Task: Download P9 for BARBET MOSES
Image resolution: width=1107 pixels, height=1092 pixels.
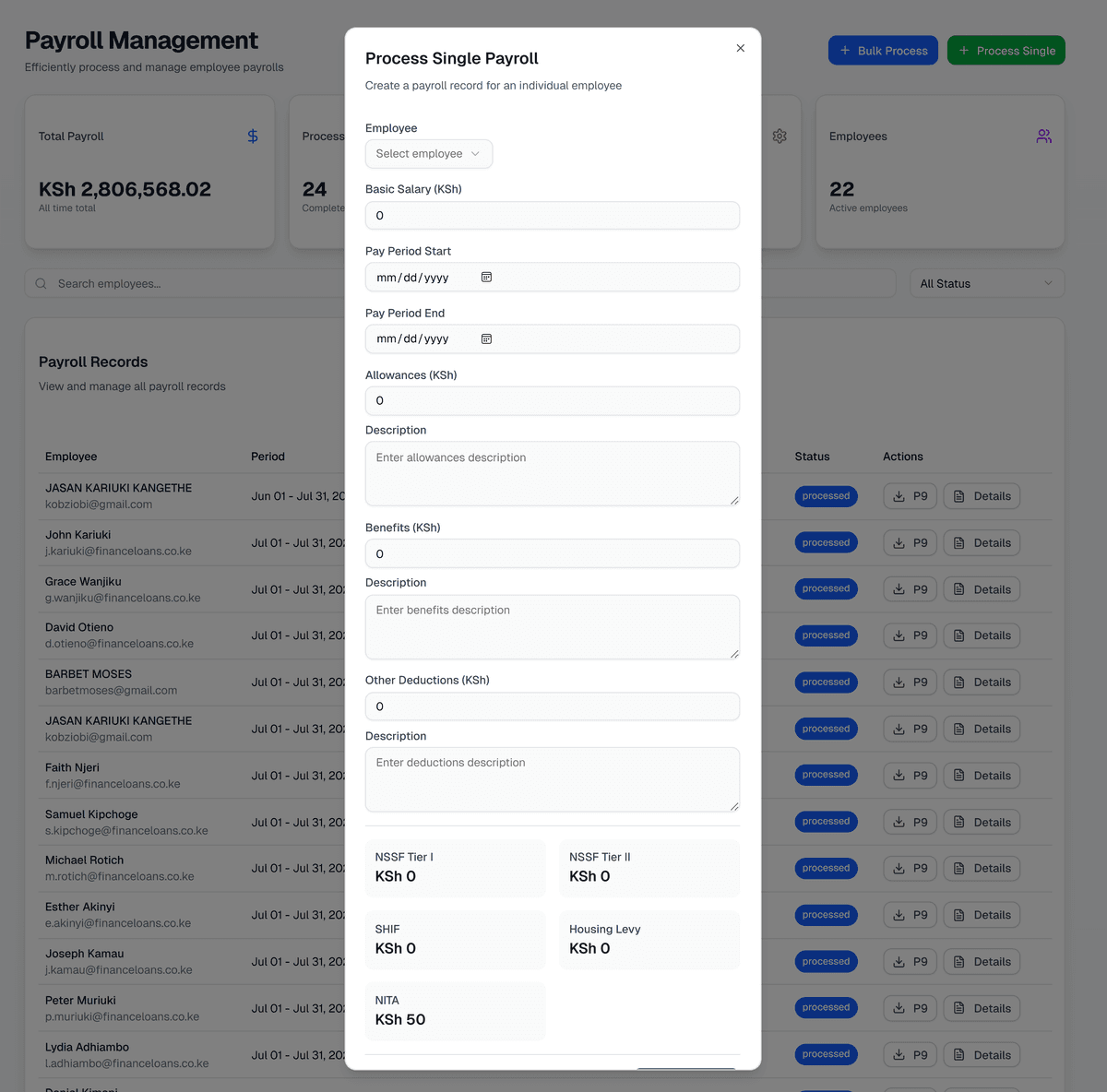Action: pyautogui.click(x=910, y=682)
